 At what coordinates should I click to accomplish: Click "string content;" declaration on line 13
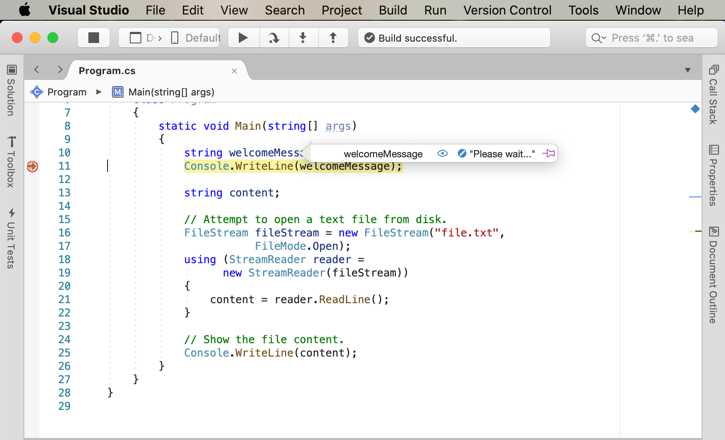232,193
